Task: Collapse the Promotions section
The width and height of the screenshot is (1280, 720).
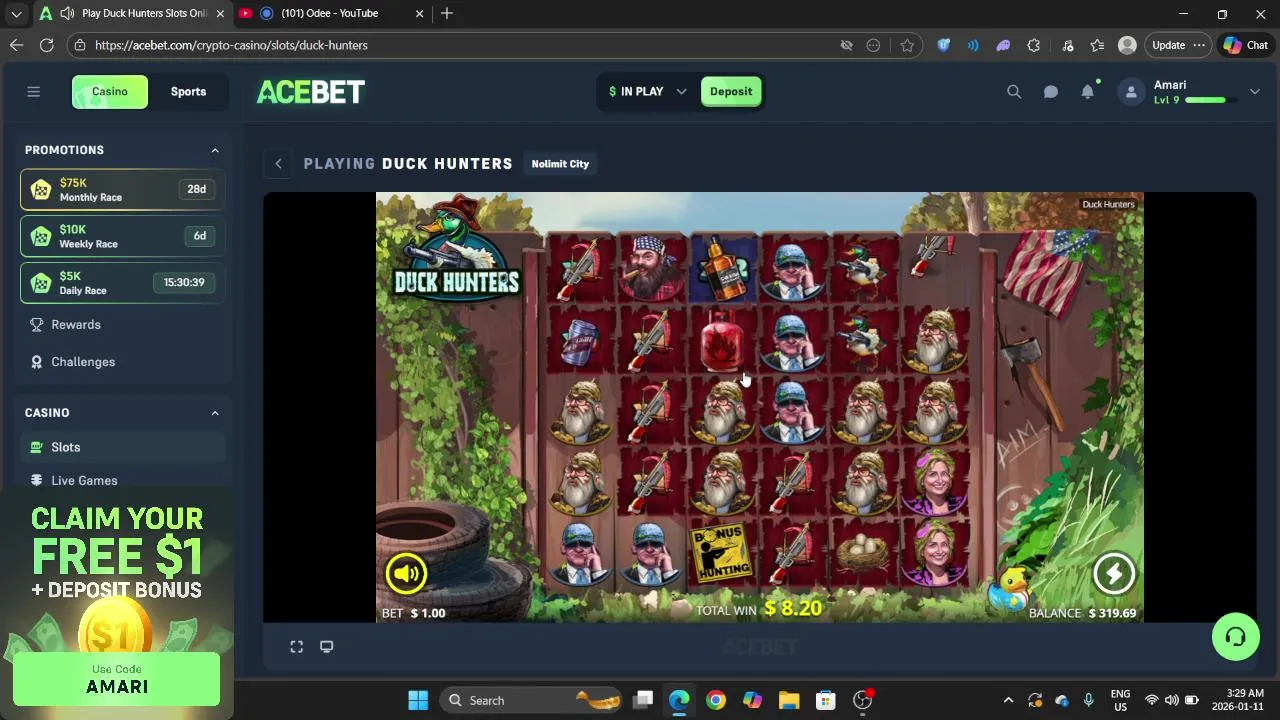Action: tap(215, 150)
